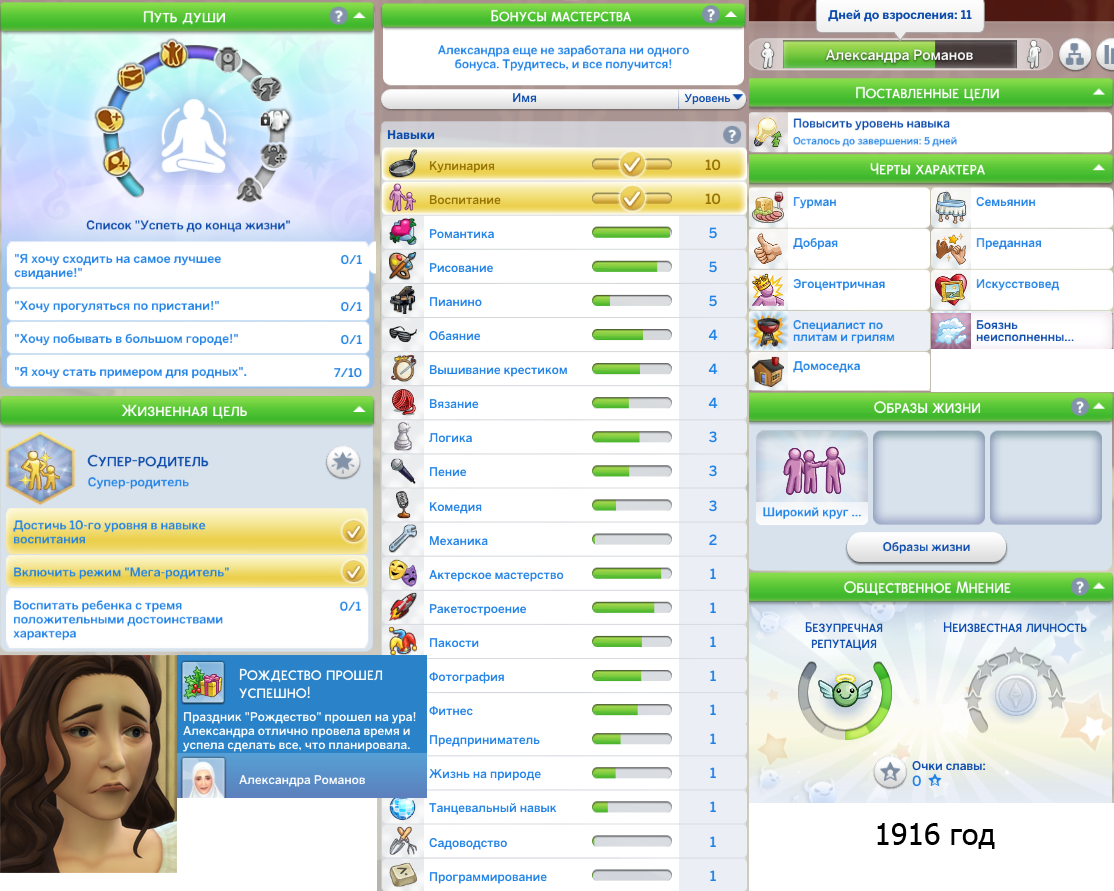This screenshot has height=891, width=1114.
Task: Sort skills by the Имя column
Action: 525,98
